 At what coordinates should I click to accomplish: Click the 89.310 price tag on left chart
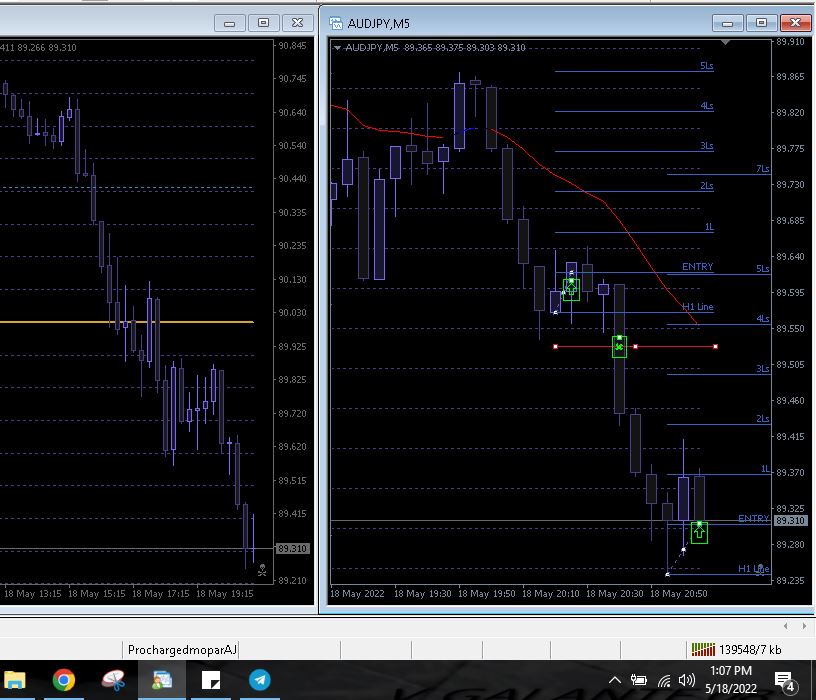click(x=292, y=549)
